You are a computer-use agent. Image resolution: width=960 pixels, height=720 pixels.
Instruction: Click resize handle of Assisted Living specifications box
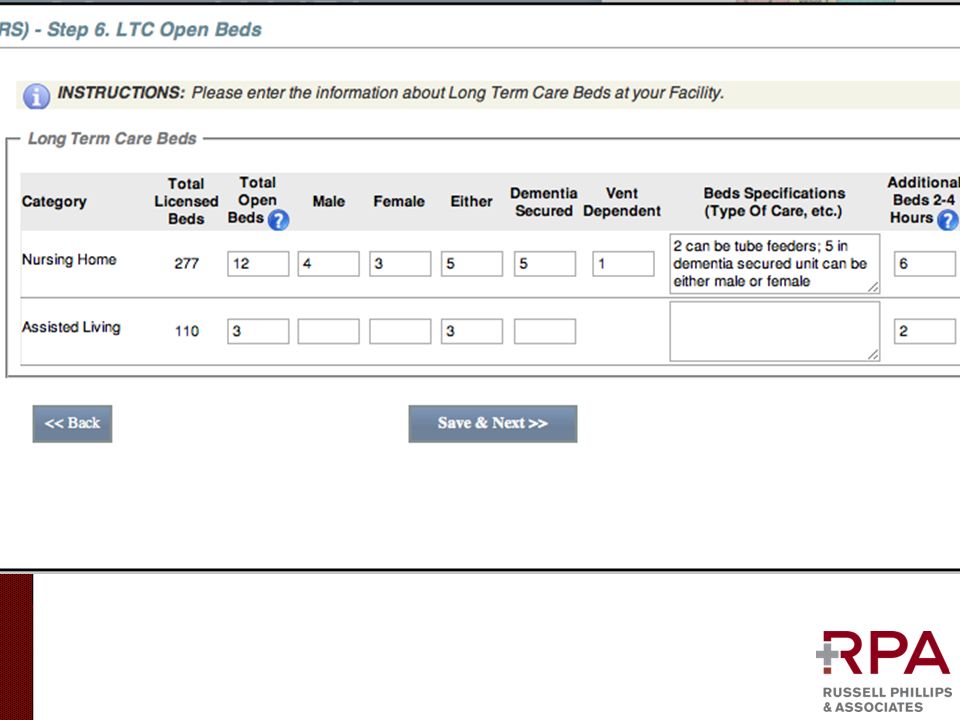(874, 354)
